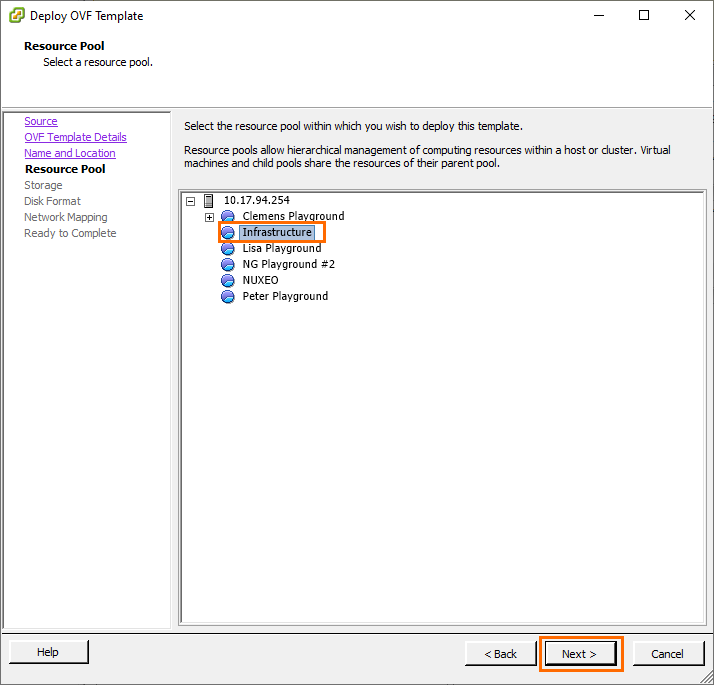Select the Lisa Playground resource pool
Image resolution: width=714 pixels, height=685 pixels.
tap(281, 249)
